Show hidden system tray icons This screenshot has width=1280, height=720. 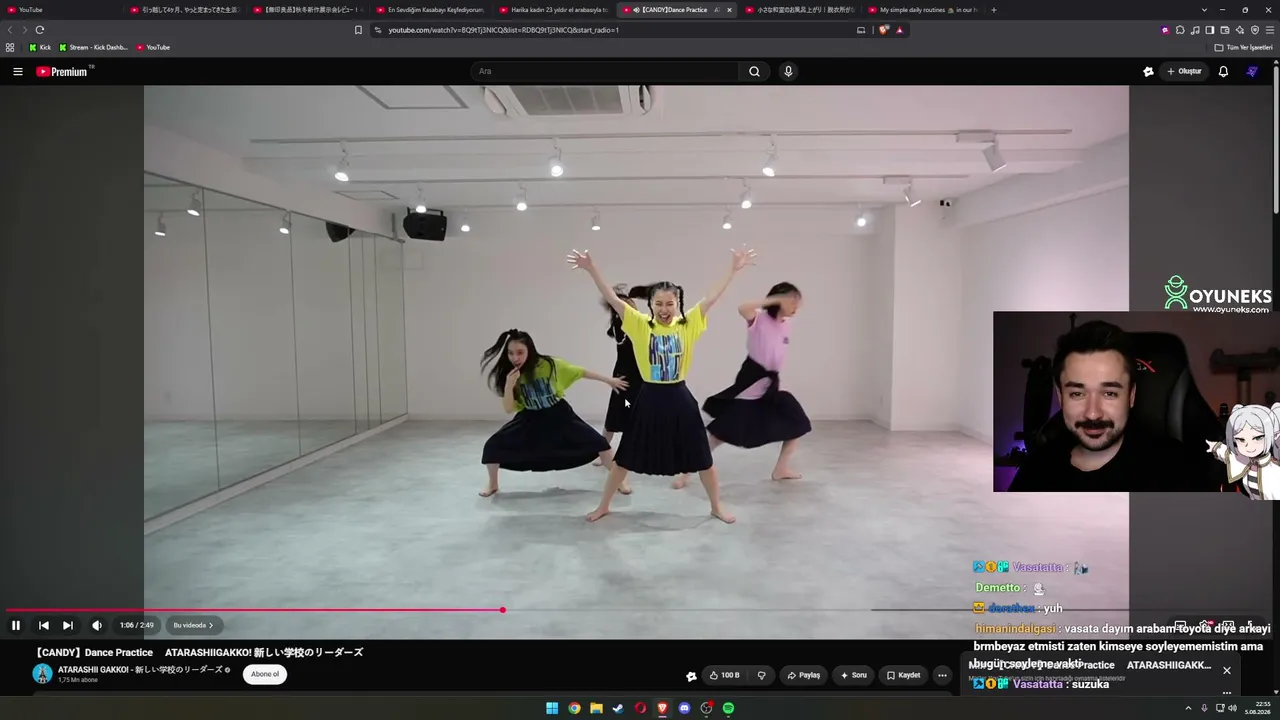click(1188, 708)
